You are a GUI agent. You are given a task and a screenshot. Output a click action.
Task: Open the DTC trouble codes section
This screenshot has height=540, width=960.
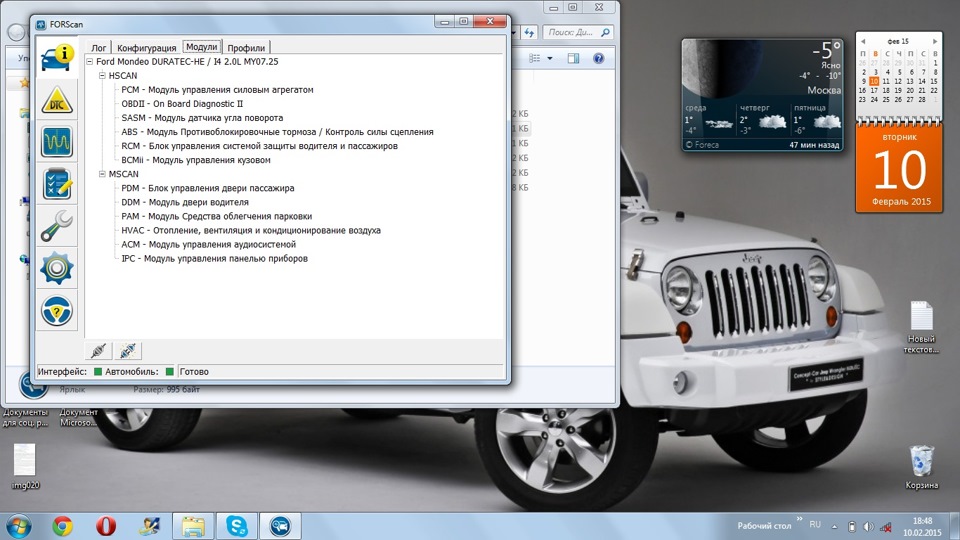pyautogui.click(x=57, y=100)
